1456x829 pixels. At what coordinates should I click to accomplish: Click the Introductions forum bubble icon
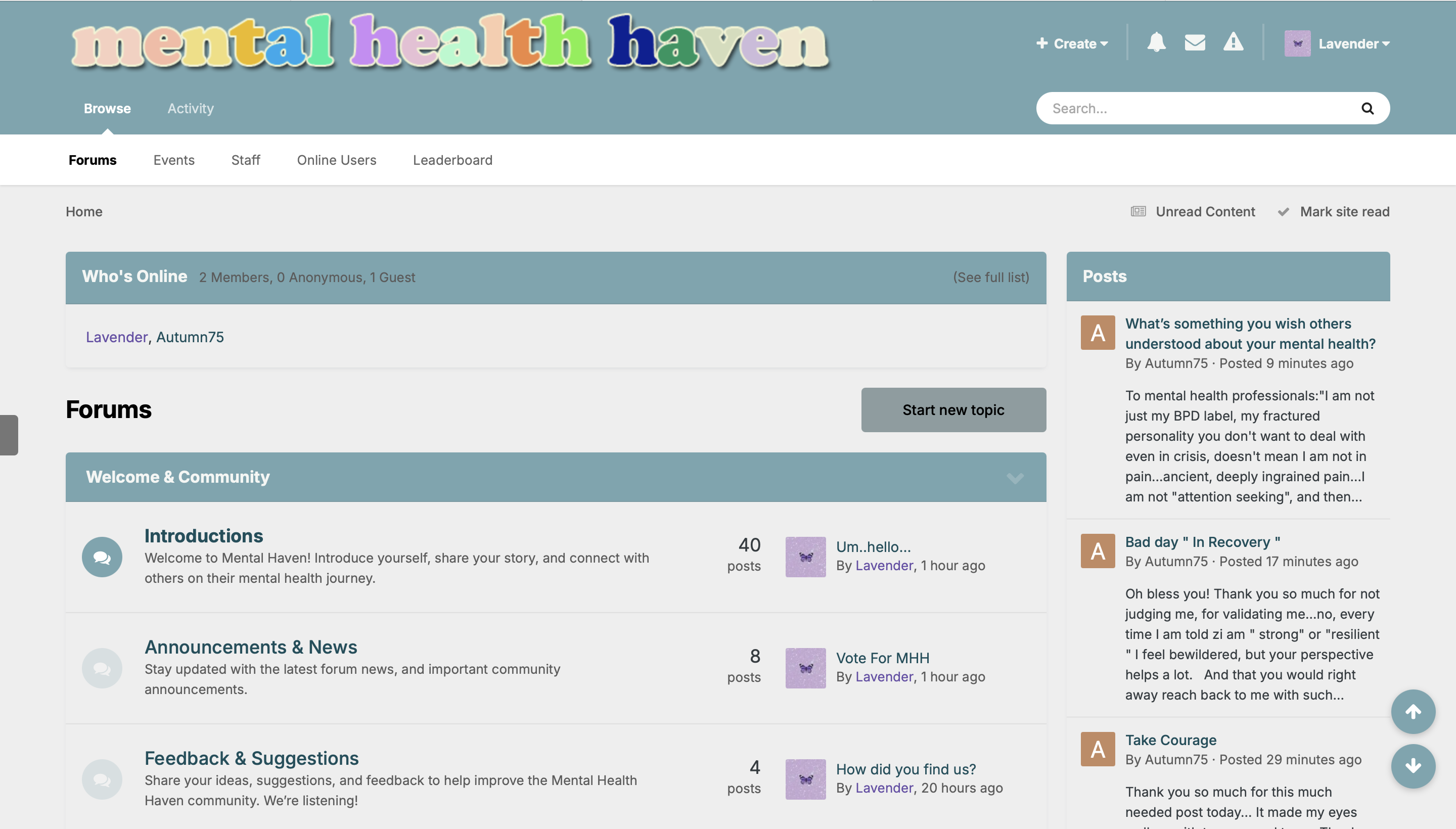[102, 557]
